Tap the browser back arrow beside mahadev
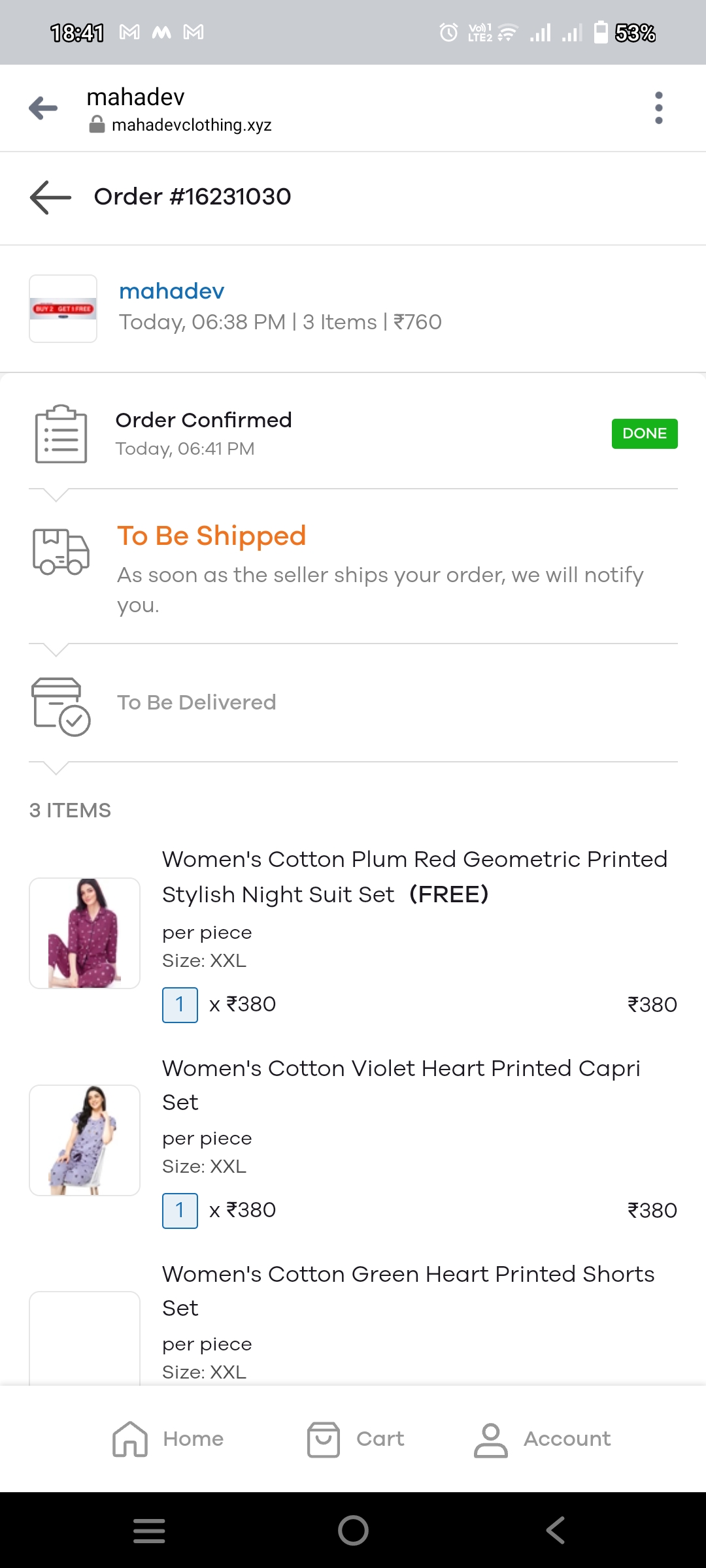 click(x=43, y=108)
